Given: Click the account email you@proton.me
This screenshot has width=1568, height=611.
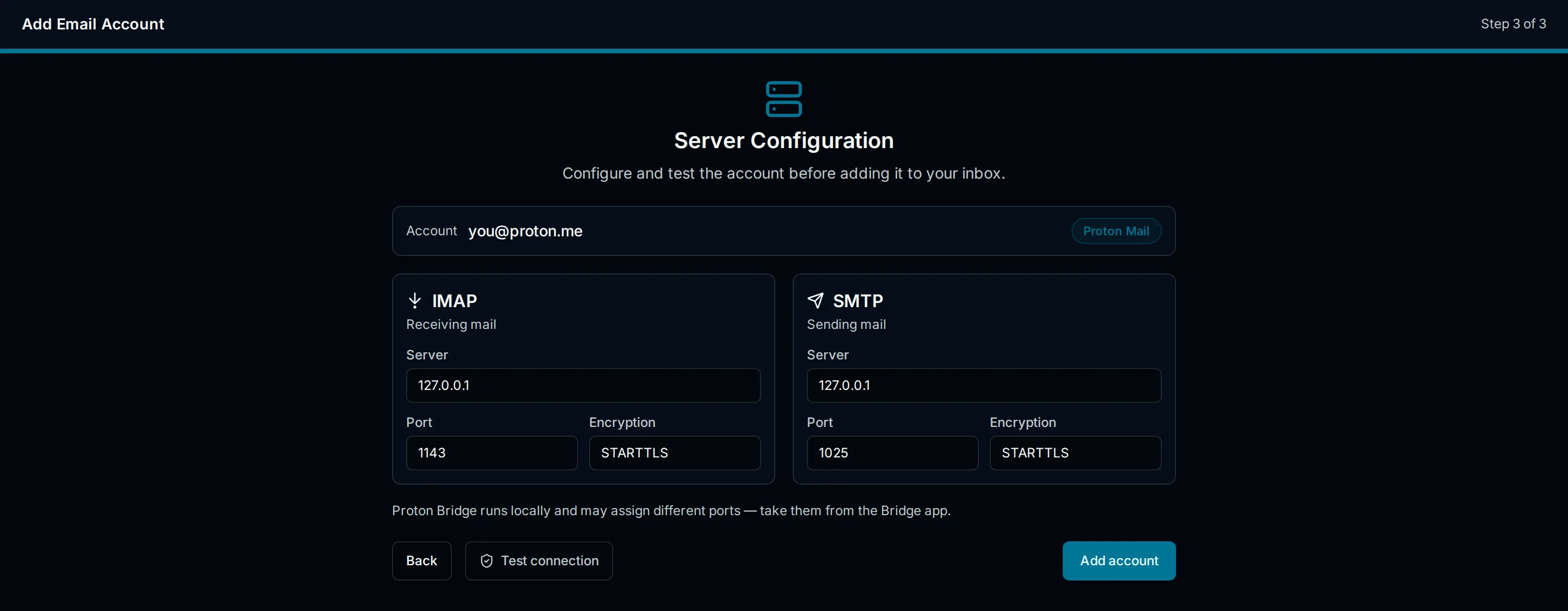Looking at the screenshot, I should (525, 231).
